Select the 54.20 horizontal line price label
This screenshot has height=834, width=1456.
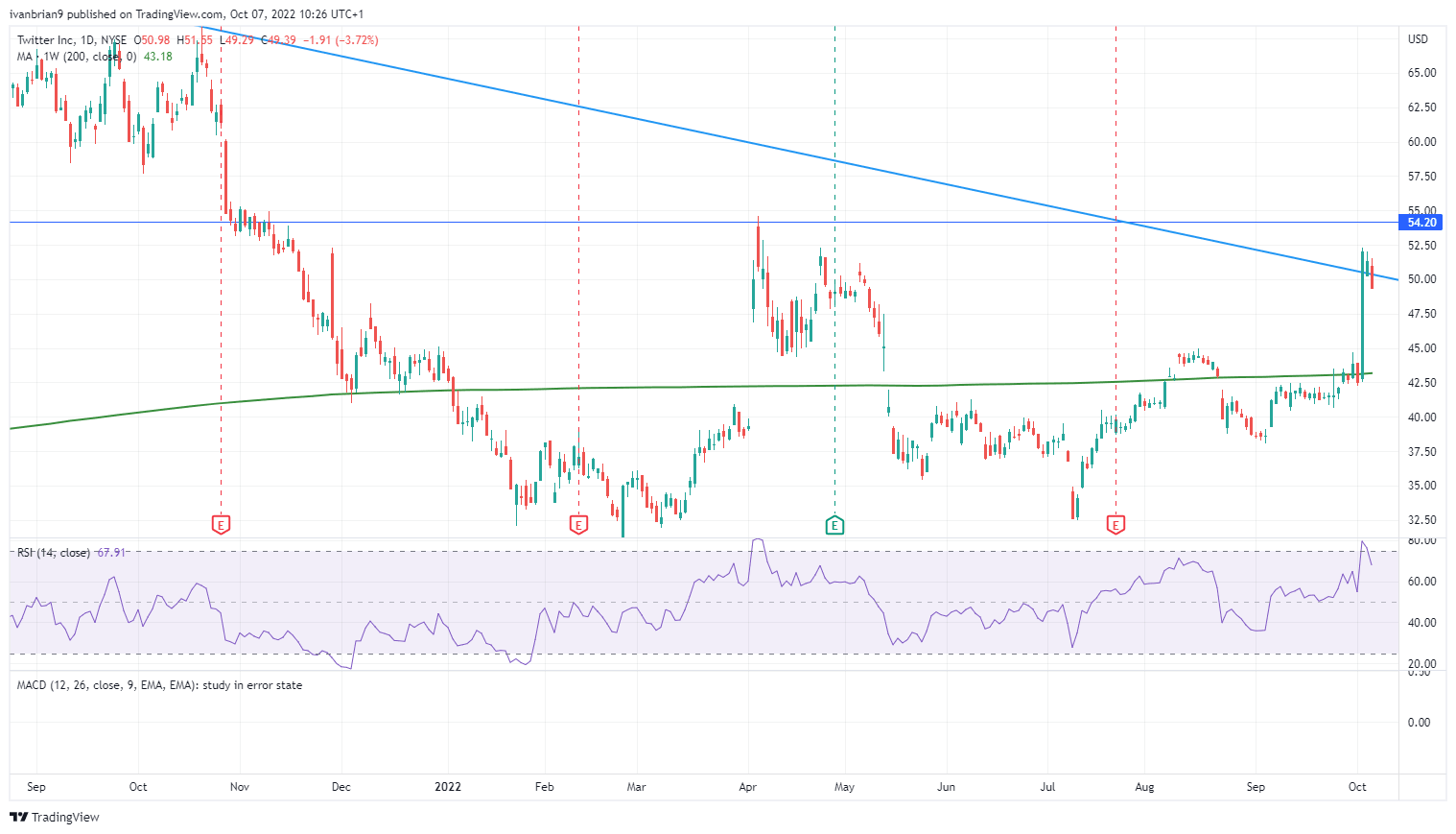(1421, 223)
